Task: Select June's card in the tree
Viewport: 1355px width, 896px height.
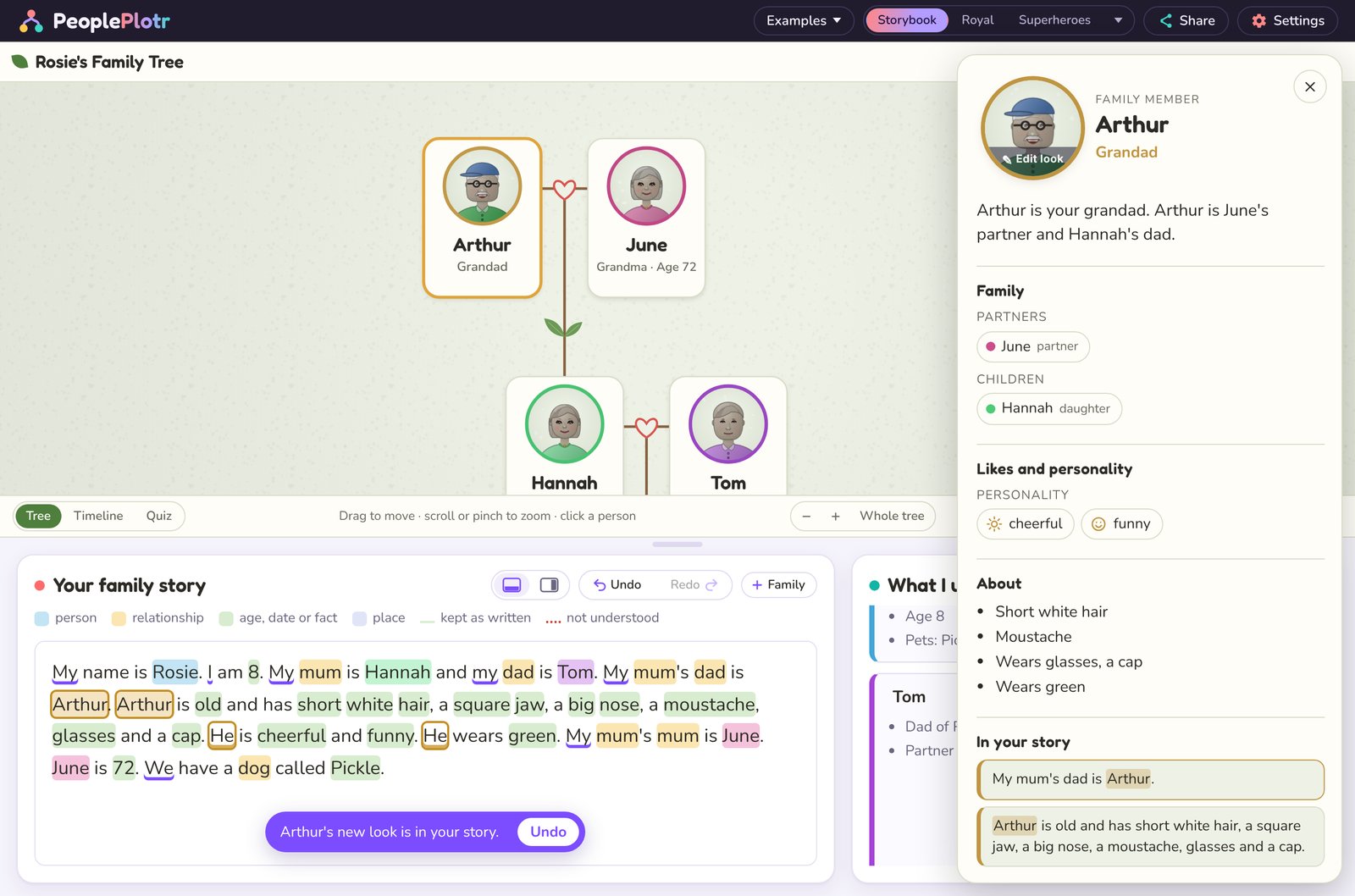Action: coord(646,218)
